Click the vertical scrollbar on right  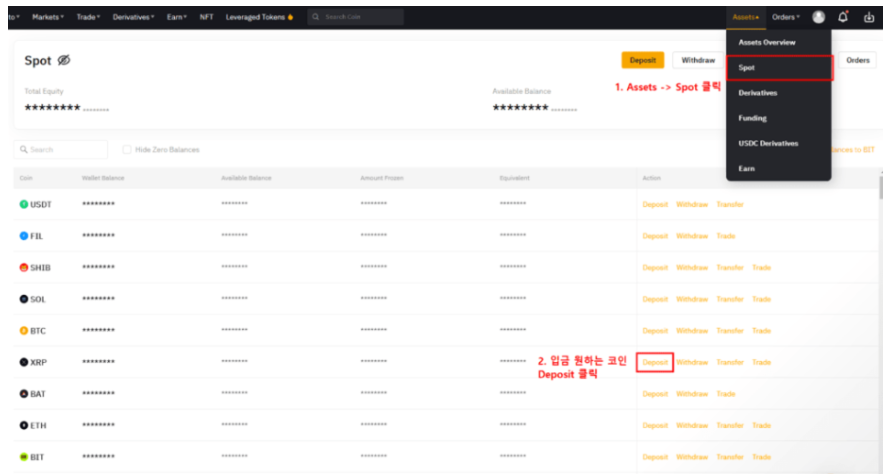880,187
